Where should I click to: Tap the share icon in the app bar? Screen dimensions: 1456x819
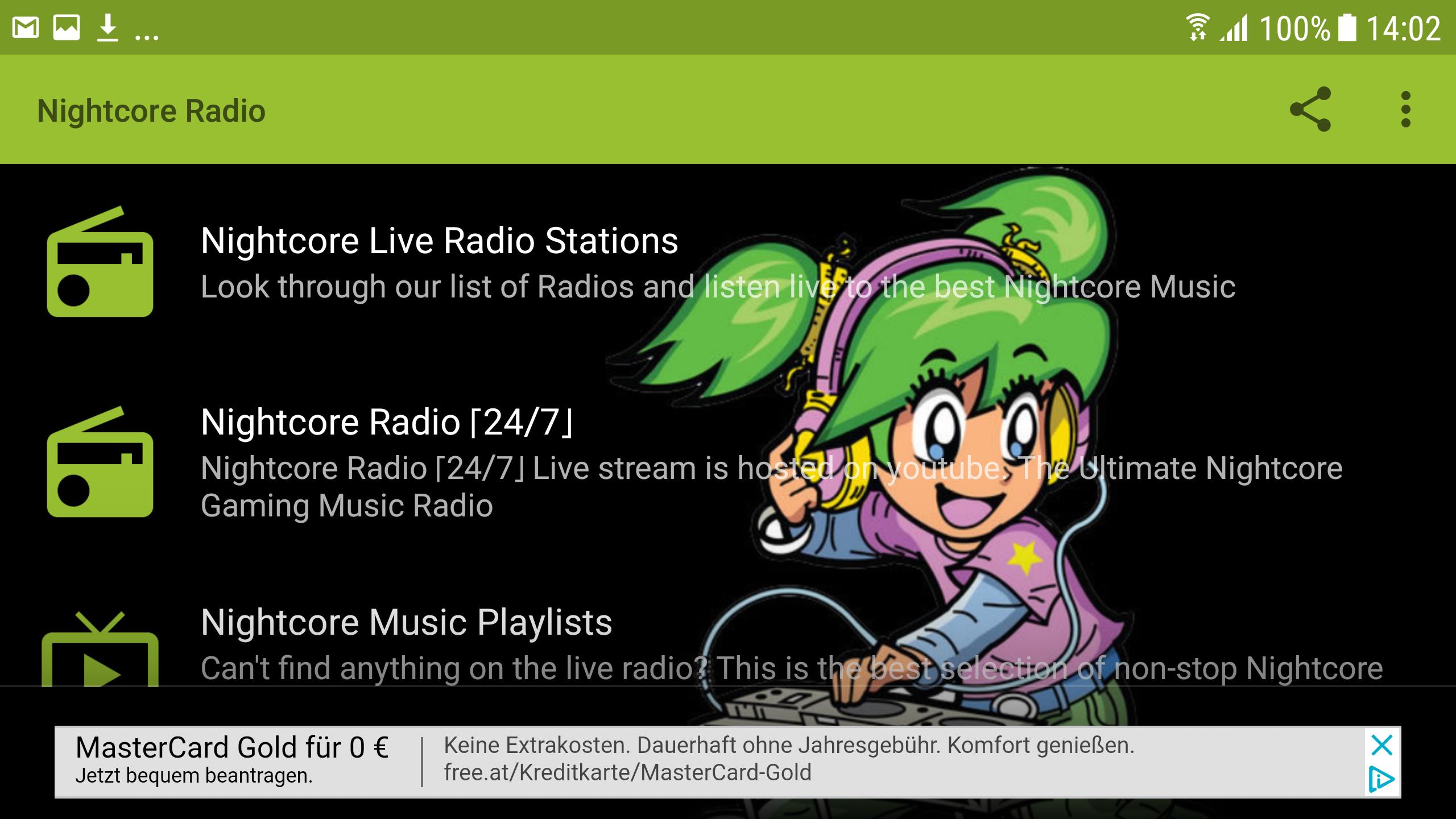coord(1310,109)
